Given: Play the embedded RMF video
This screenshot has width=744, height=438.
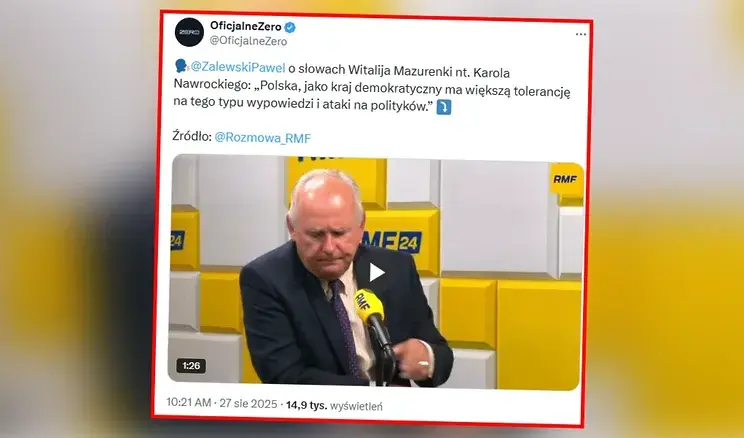Looking at the screenshot, I should point(377,272).
